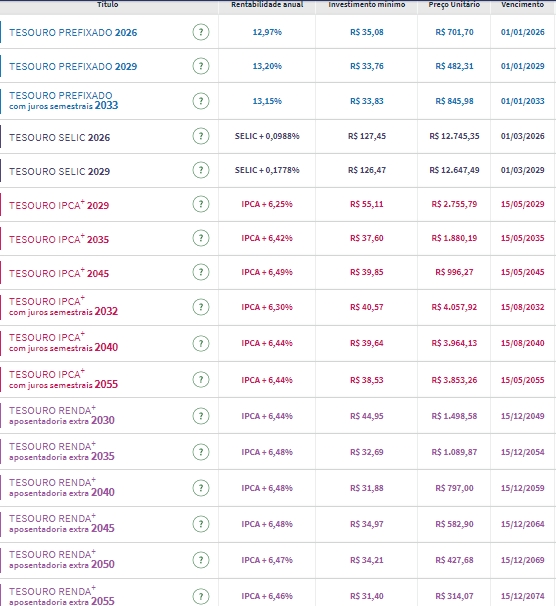This screenshot has height=606, width=556.
Task: Open help icon for Tesouro Prefixado 2026
Action: tap(201, 32)
